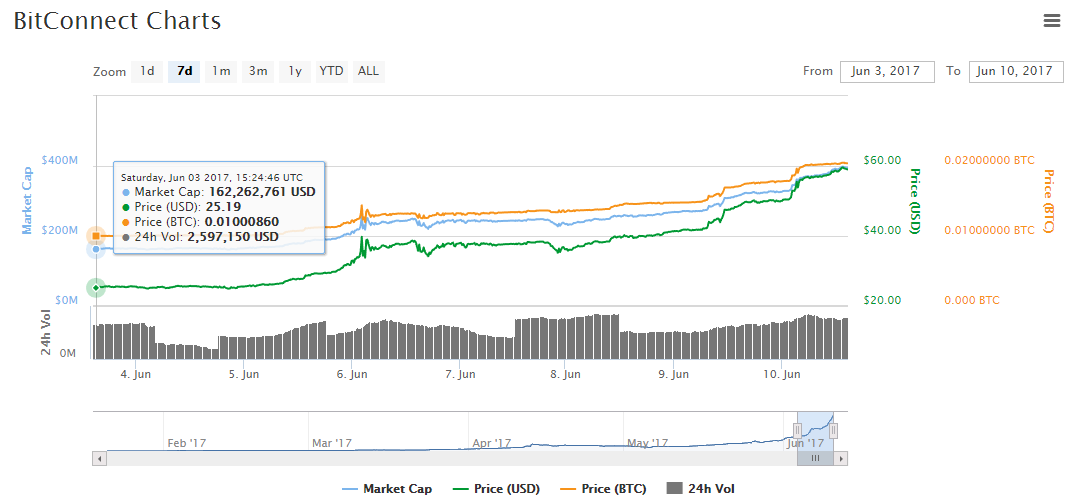
Task: Click the 6. Jun date label
Action: pos(353,374)
